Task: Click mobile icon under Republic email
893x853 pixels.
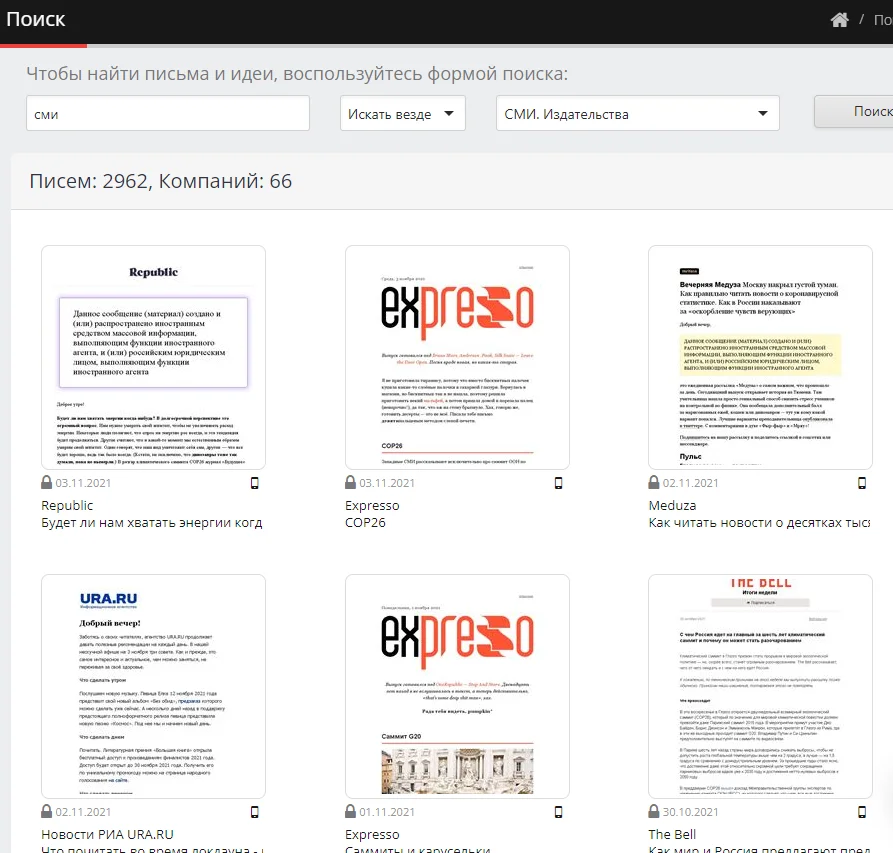Action: [255, 483]
